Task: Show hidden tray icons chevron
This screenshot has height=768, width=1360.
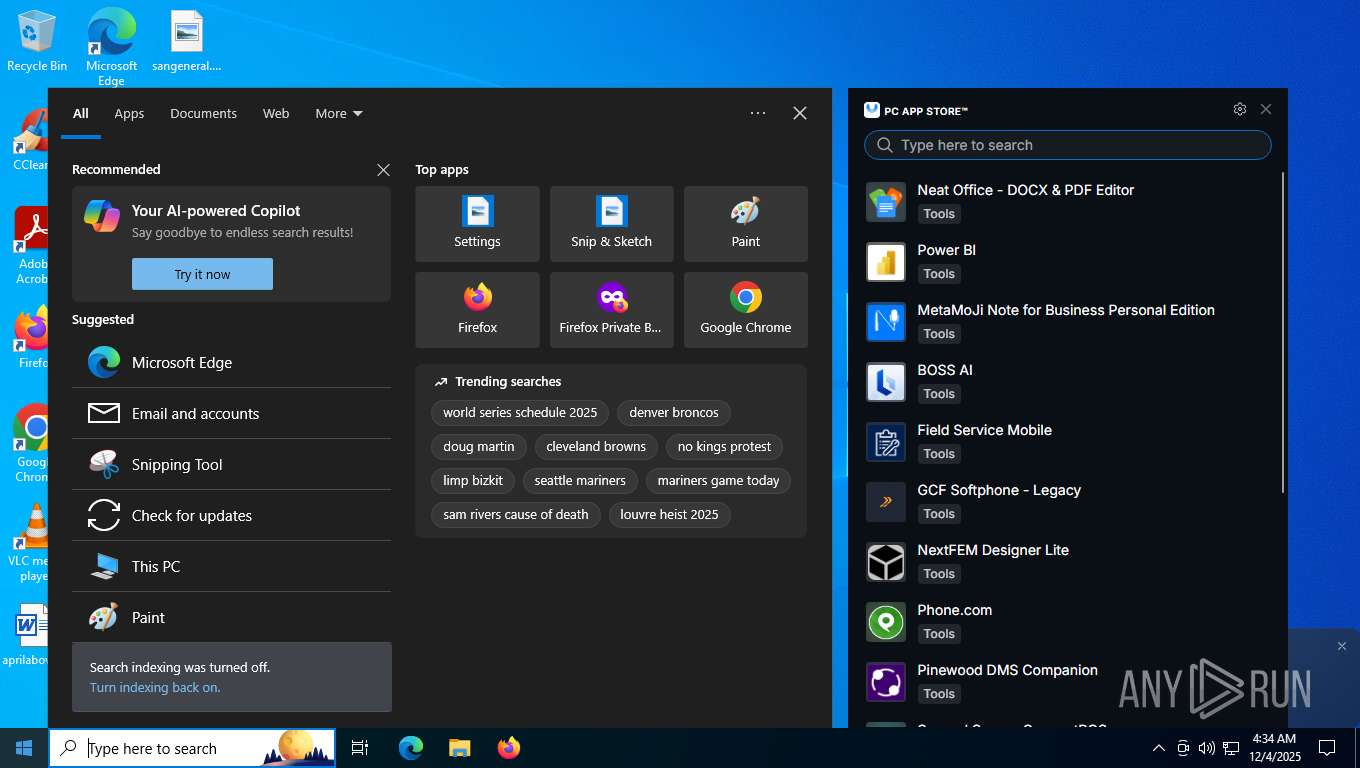Action: coord(1159,748)
